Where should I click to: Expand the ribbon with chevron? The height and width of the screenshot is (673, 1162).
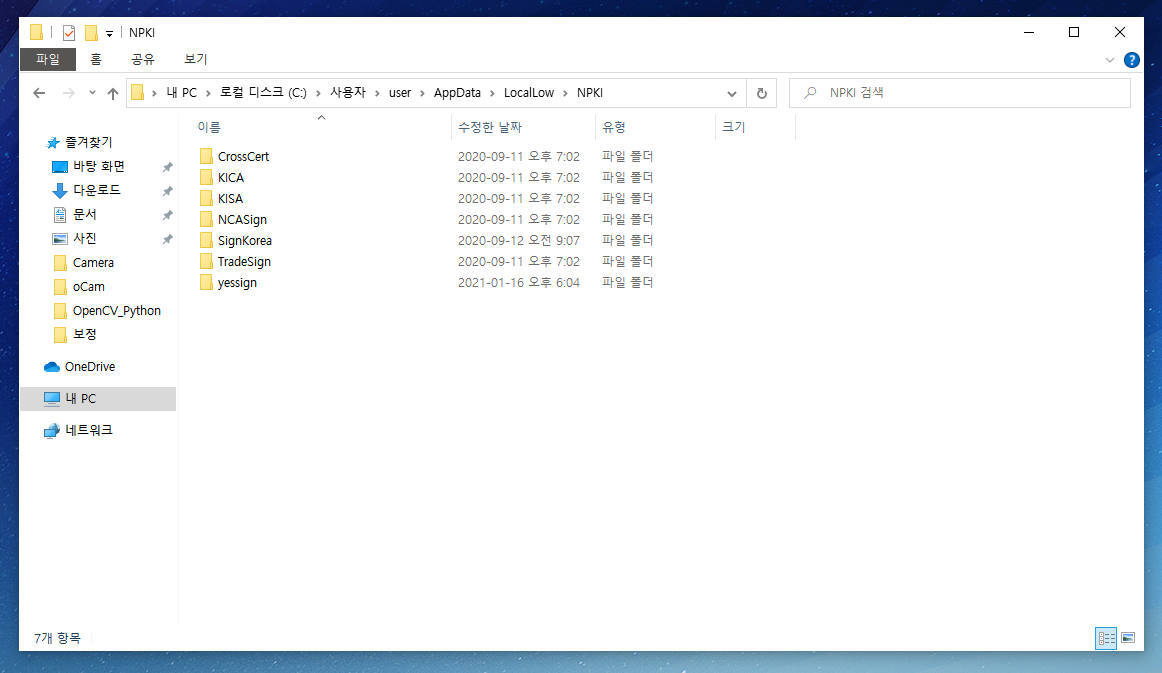click(x=1109, y=60)
